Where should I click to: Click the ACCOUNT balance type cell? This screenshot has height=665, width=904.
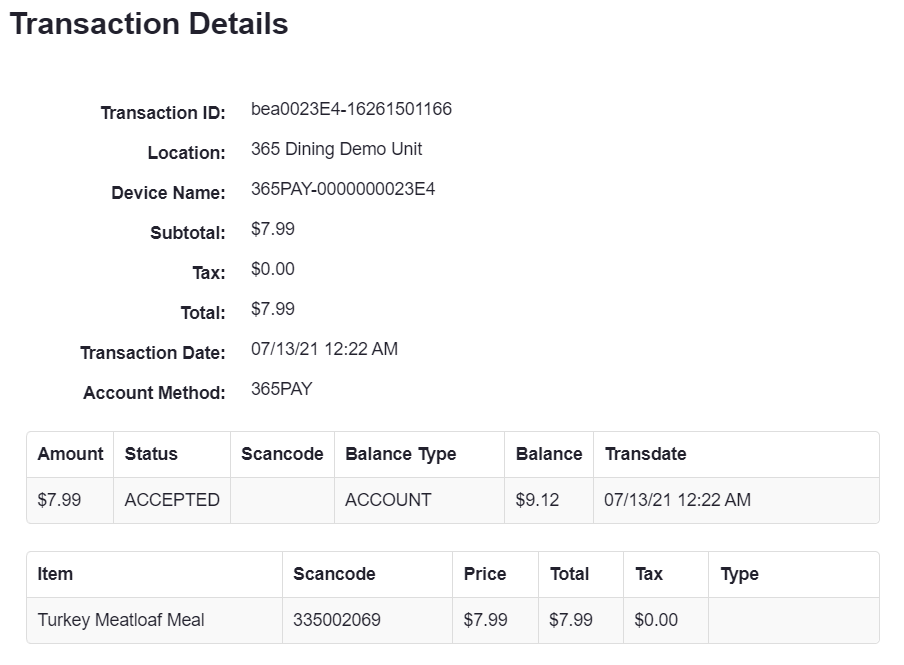[388, 500]
